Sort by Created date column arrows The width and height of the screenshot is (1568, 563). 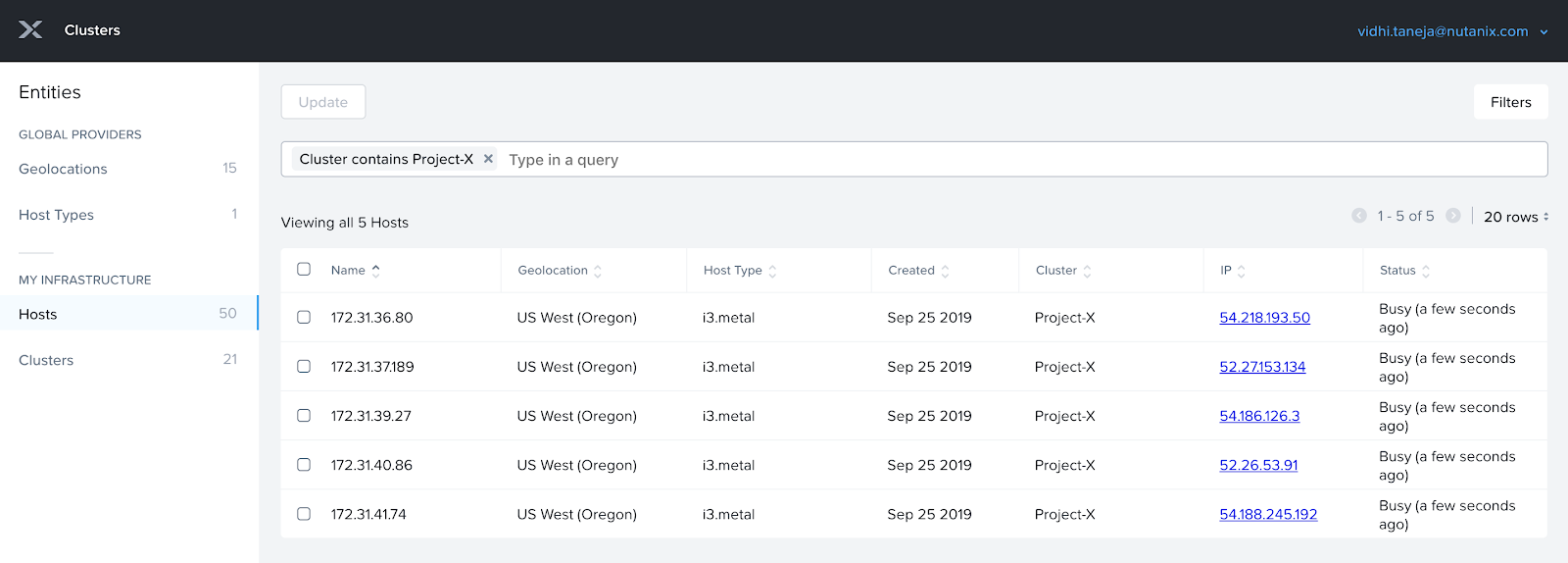[945, 272]
